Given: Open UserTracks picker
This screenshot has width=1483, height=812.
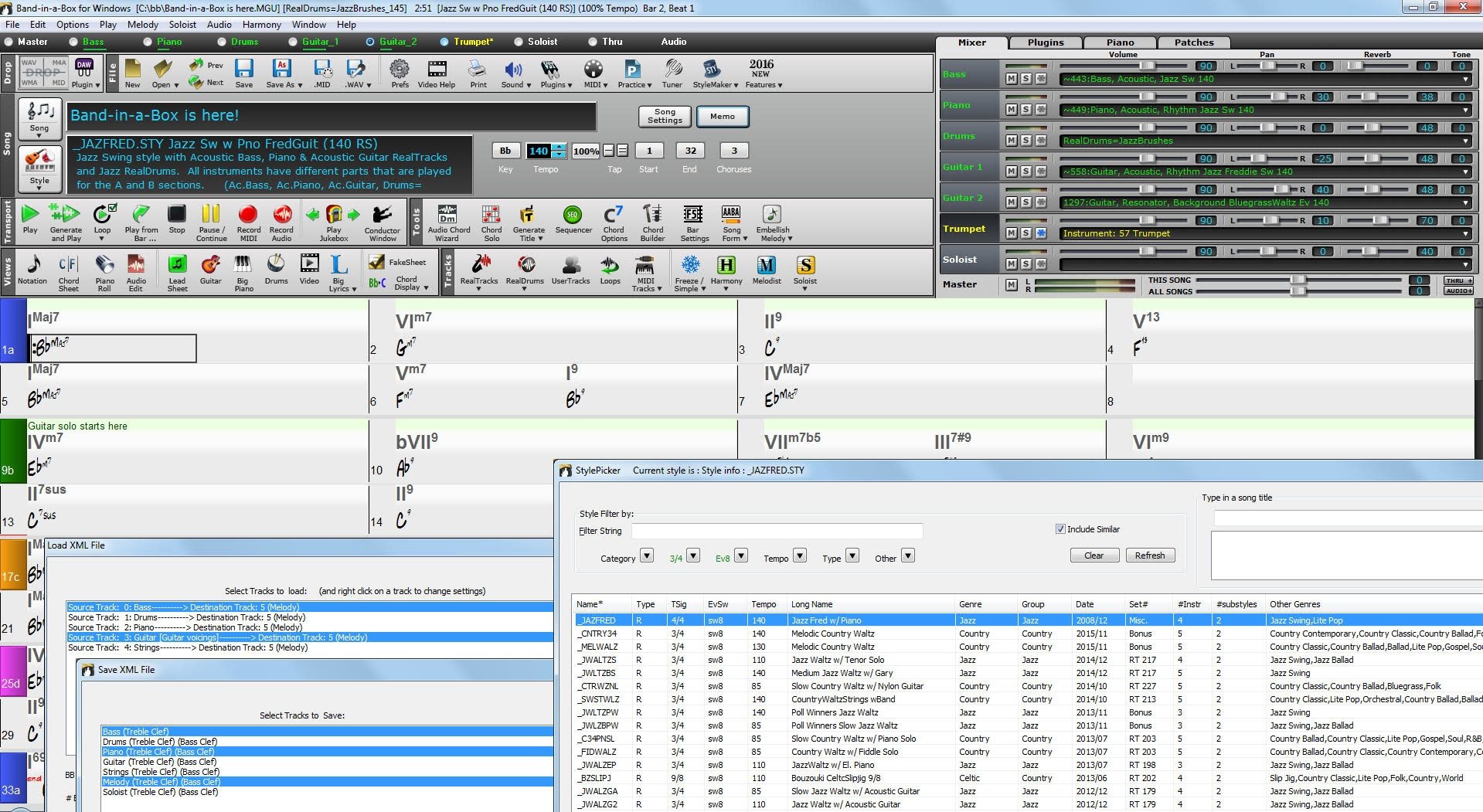Looking at the screenshot, I should click(570, 270).
